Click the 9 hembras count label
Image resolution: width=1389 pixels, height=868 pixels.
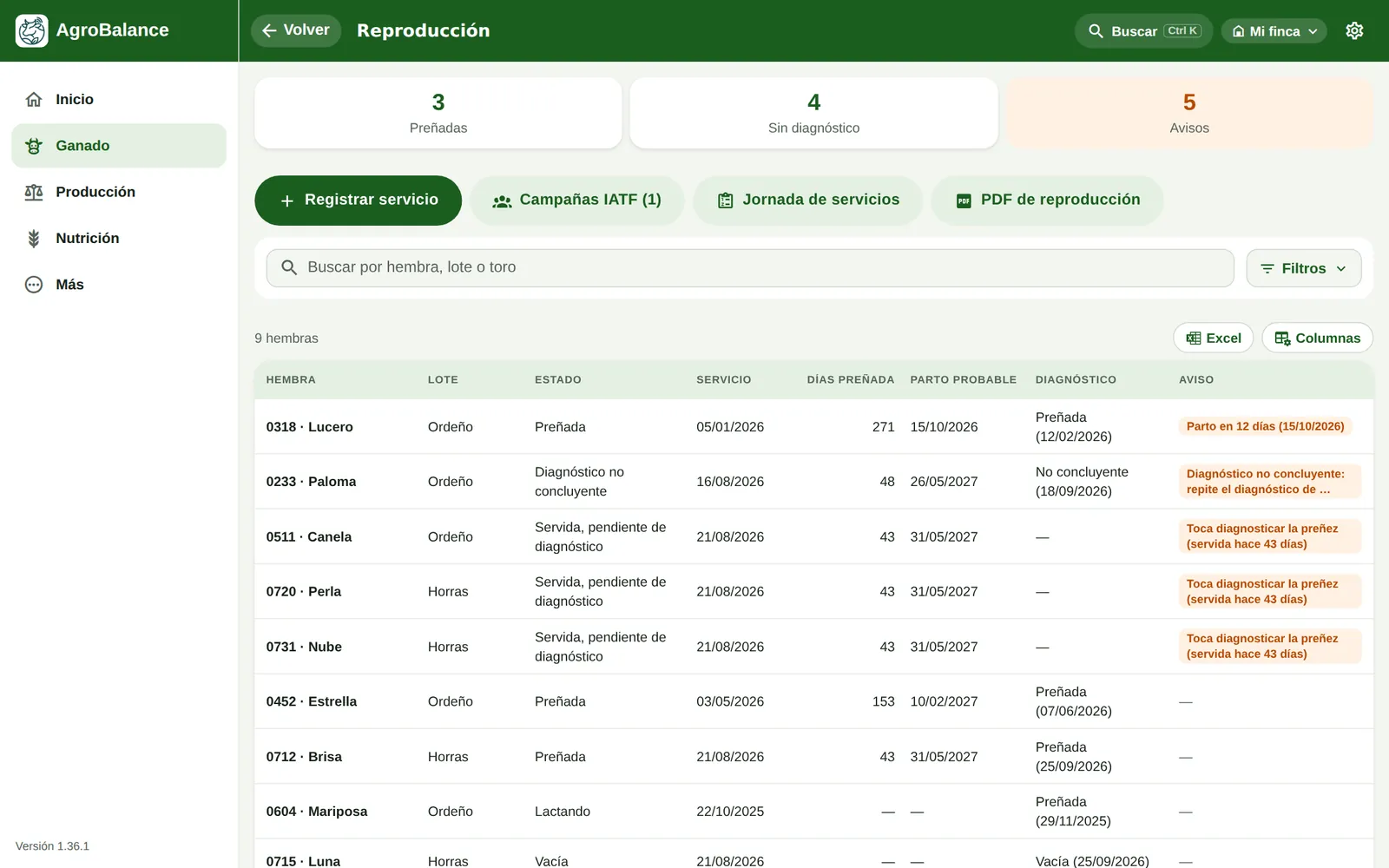coord(286,339)
